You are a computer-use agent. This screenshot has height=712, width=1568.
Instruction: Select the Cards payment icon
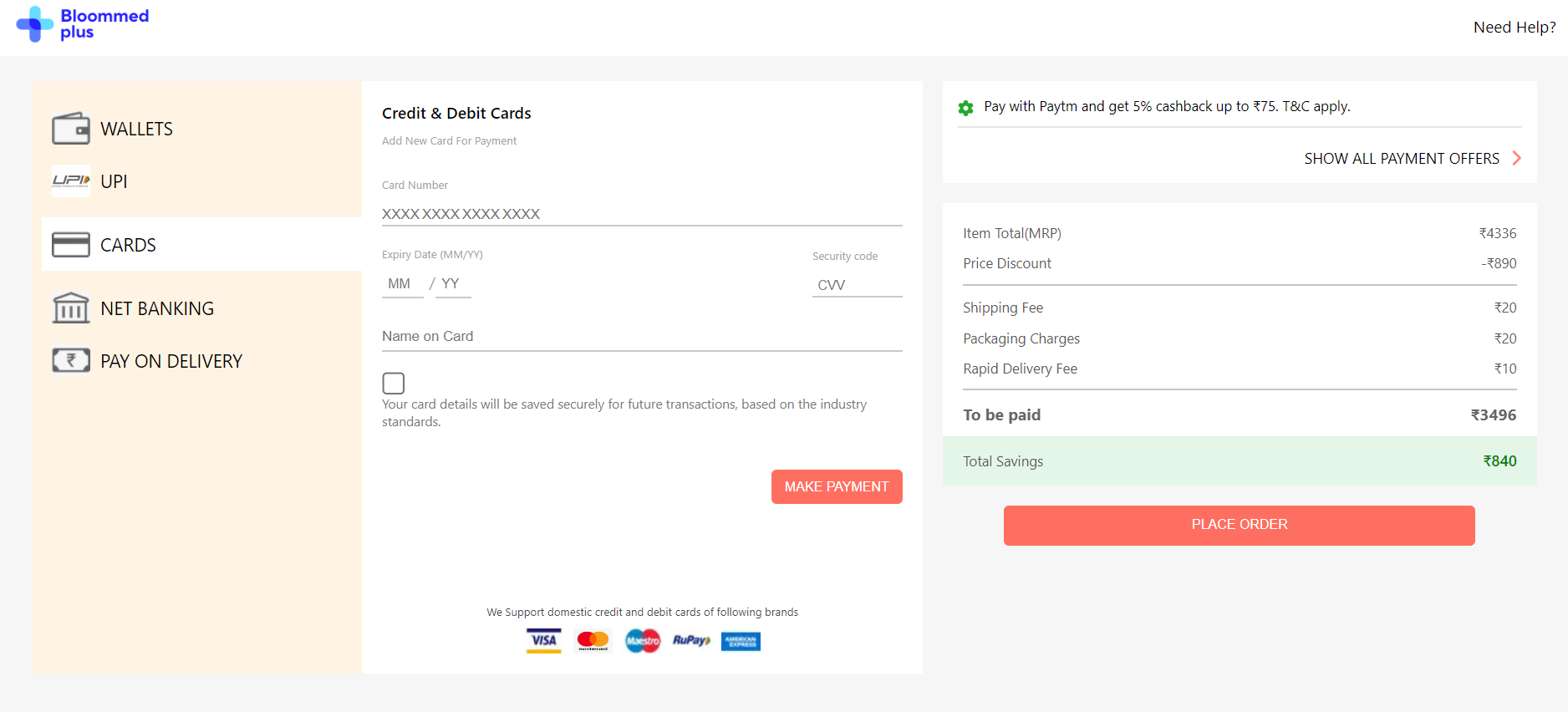coord(71,243)
